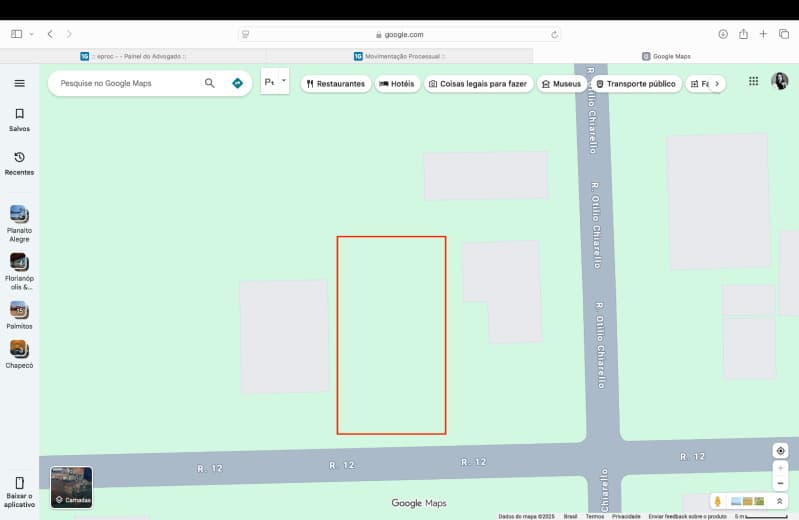Screen dimensions: 799x520
Task: Open Recentes history panel
Action: [19, 164]
